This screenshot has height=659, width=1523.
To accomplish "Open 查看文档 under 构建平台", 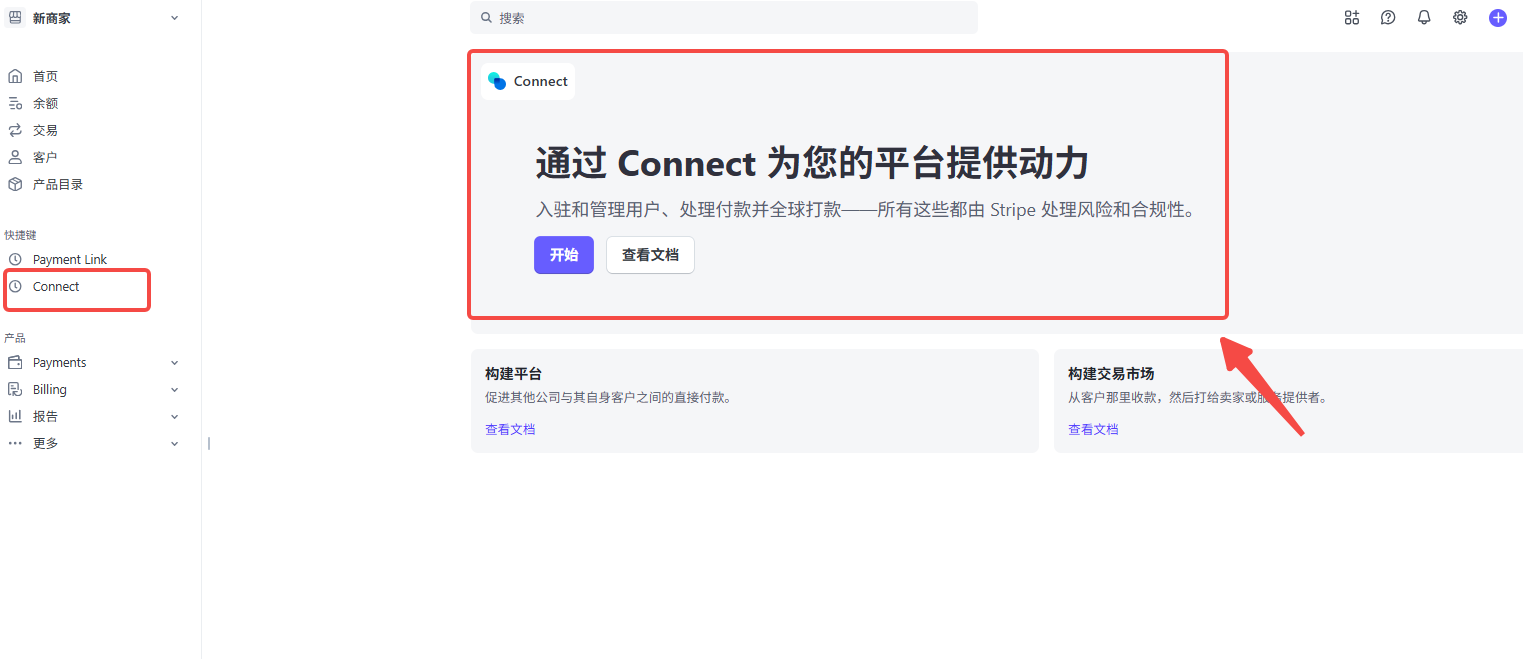I will coord(510,428).
